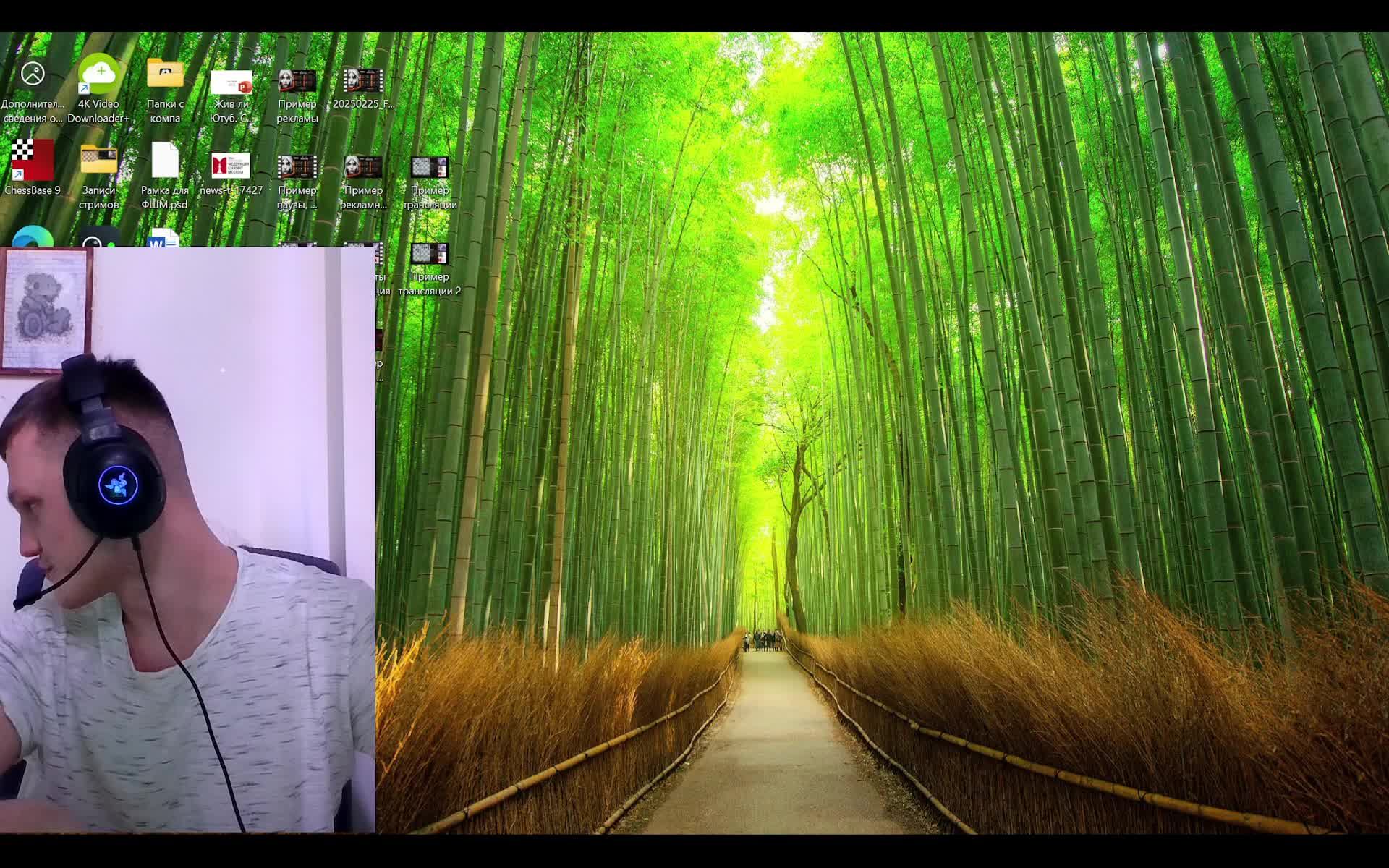Select the 20250225_F... video file
The height and width of the screenshot is (868, 1389).
point(363,81)
